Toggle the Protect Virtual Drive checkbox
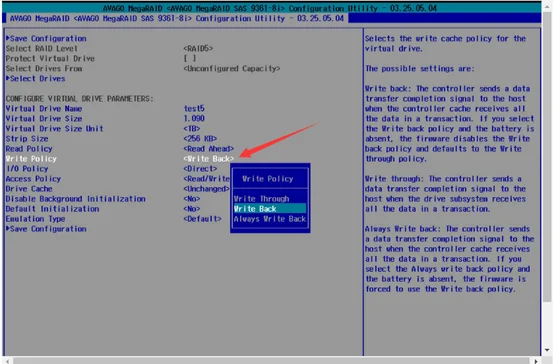 click(x=190, y=58)
